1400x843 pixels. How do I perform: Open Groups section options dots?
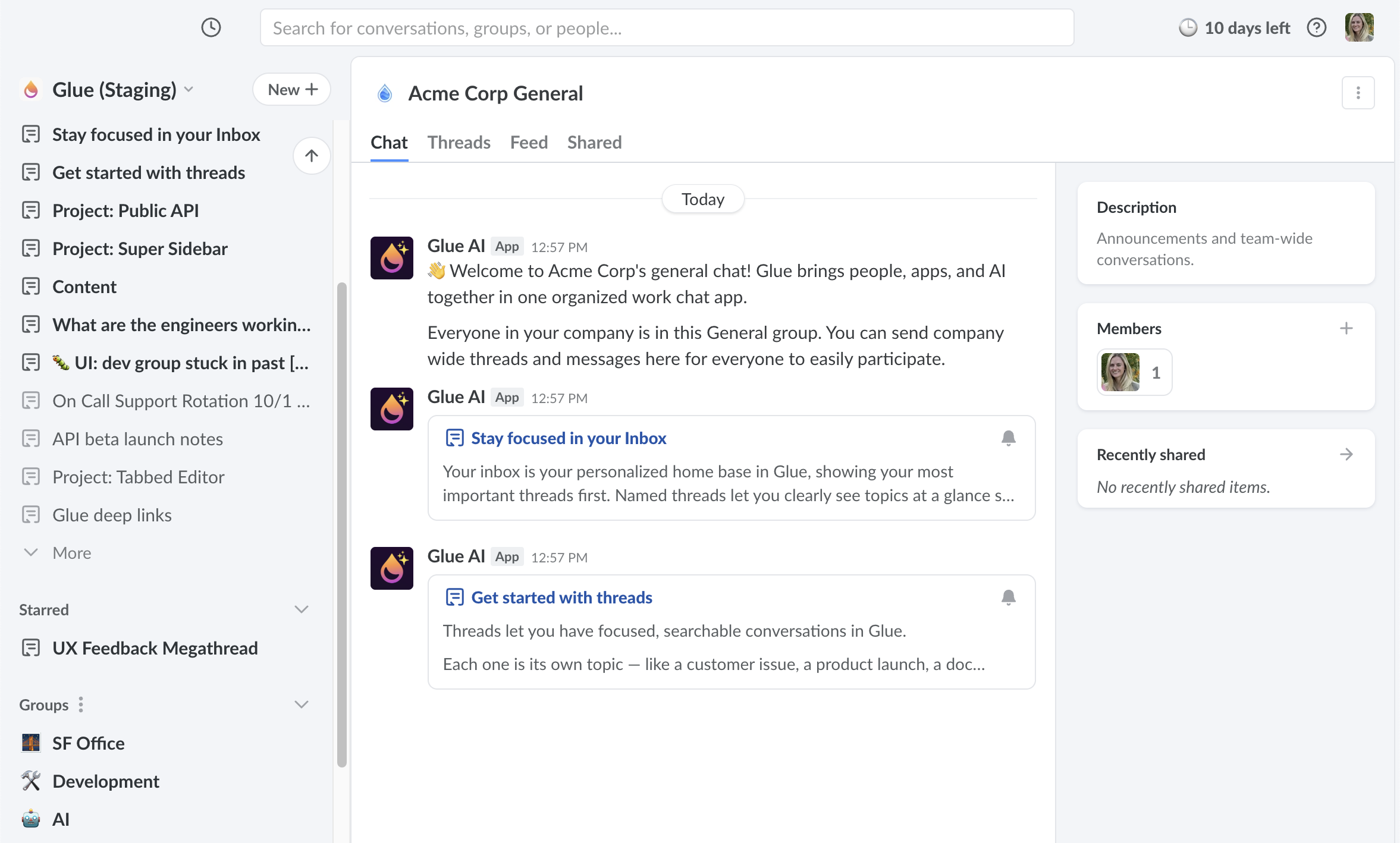click(81, 704)
